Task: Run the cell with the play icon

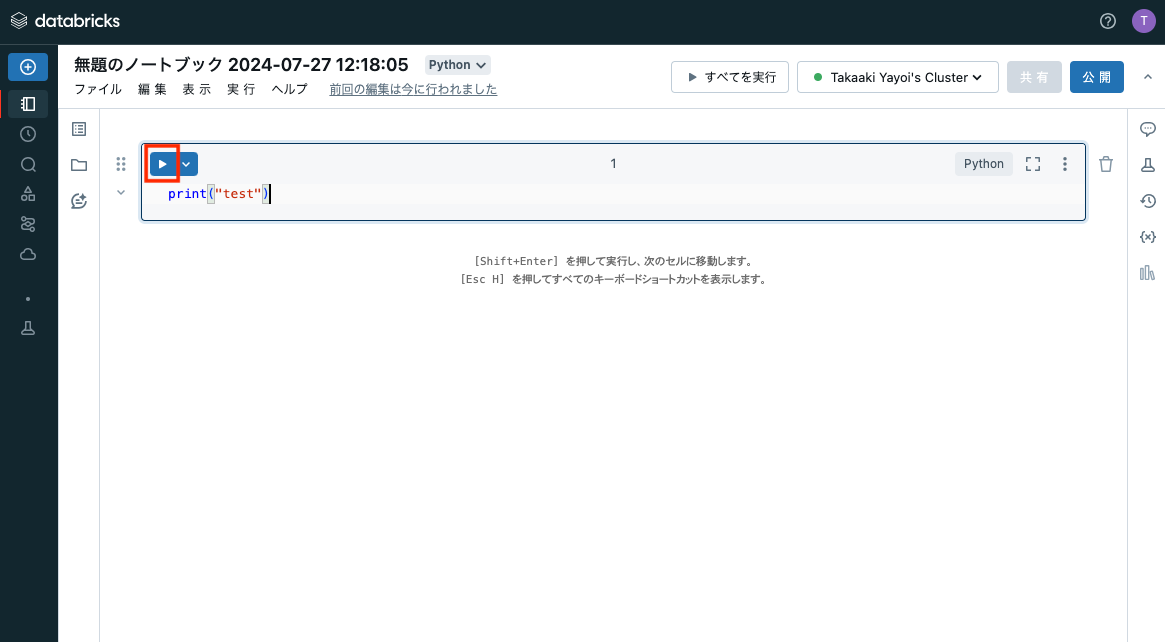Action: pyautogui.click(x=161, y=163)
